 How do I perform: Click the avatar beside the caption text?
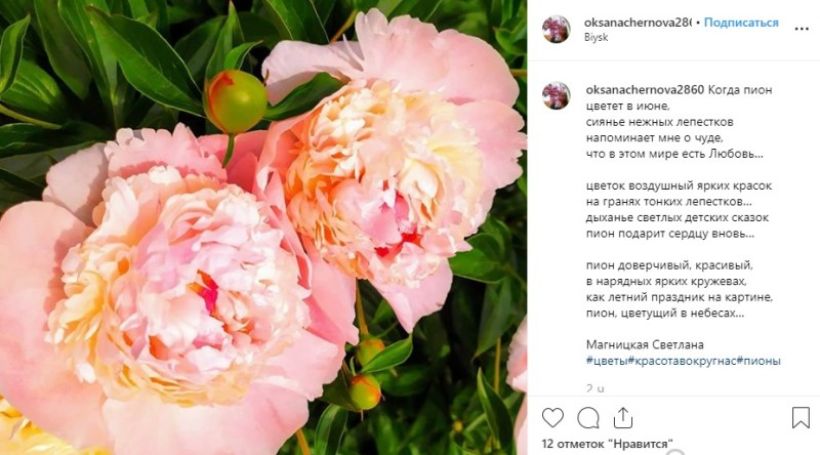tap(556, 96)
